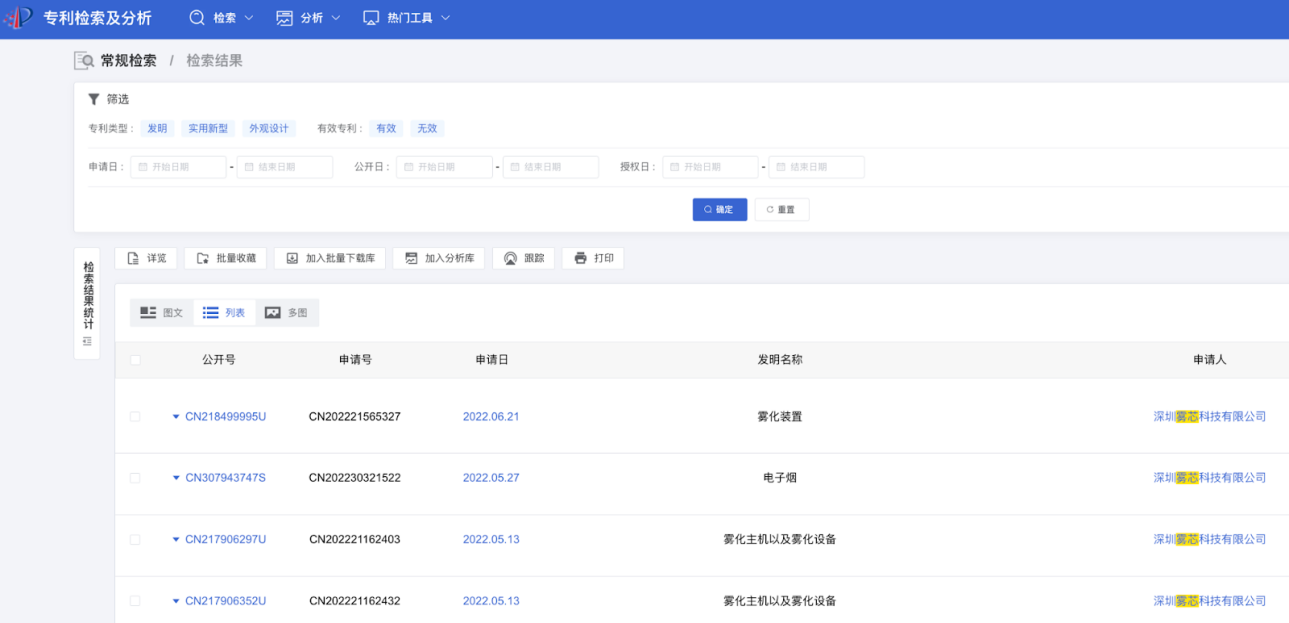This screenshot has width=1289, height=623.
Task: Expand row arrow beside CN217906352U
Action: tap(176, 601)
